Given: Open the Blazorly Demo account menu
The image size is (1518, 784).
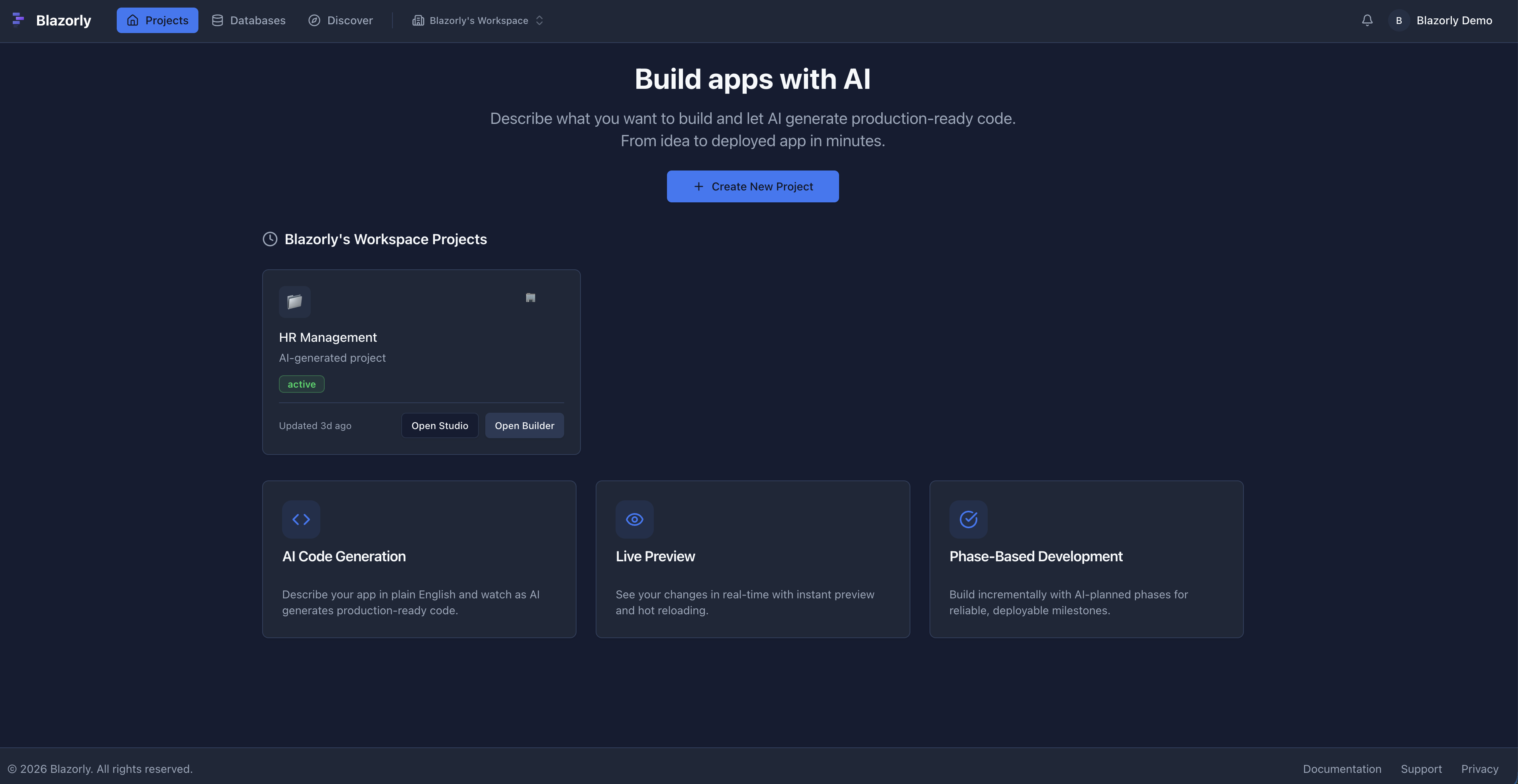Looking at the screenshot, I should [1454, 21].
